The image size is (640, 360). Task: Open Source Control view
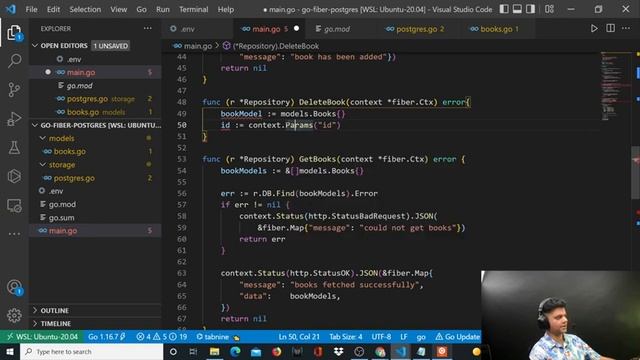(x=14, y=89)
